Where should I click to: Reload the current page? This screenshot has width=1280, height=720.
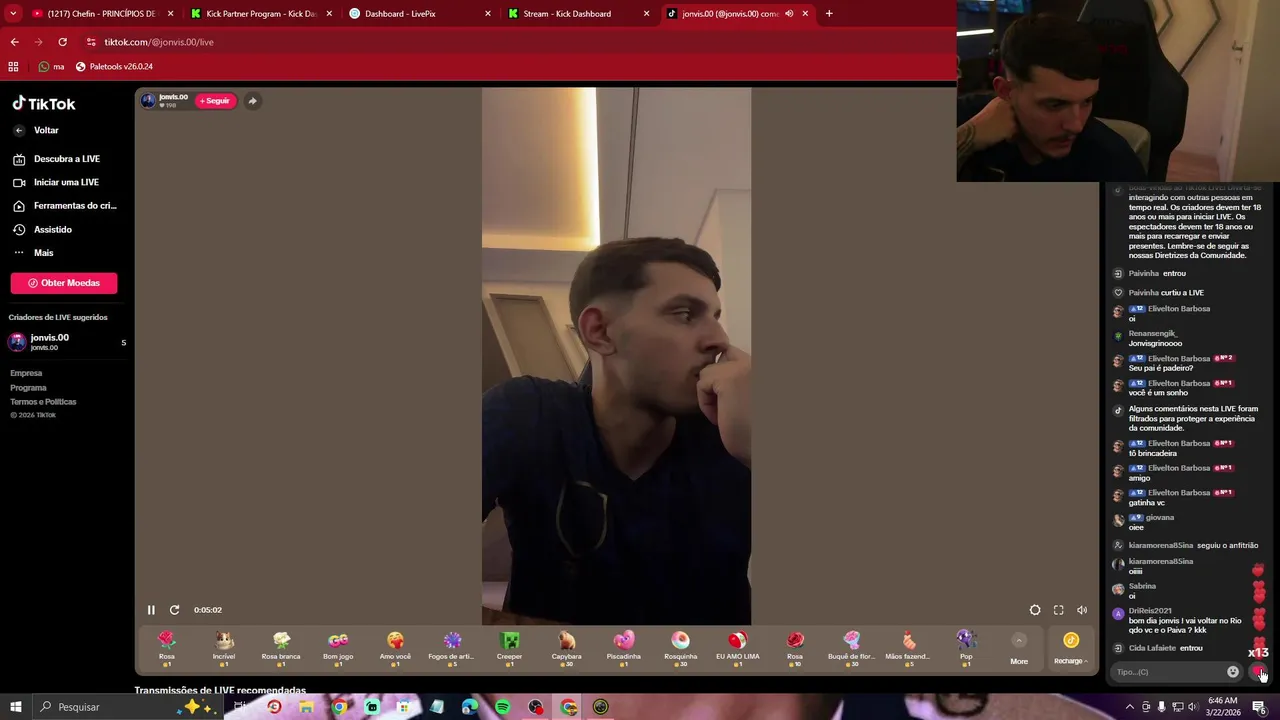[x=62, y=42]
